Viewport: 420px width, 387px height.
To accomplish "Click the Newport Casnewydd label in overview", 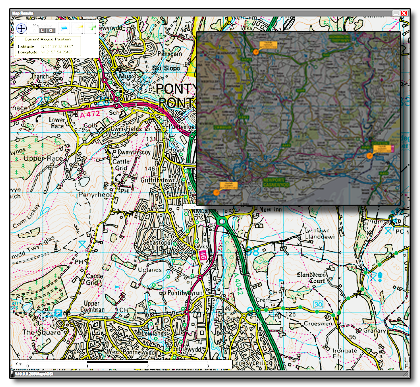I will point(275,182).
